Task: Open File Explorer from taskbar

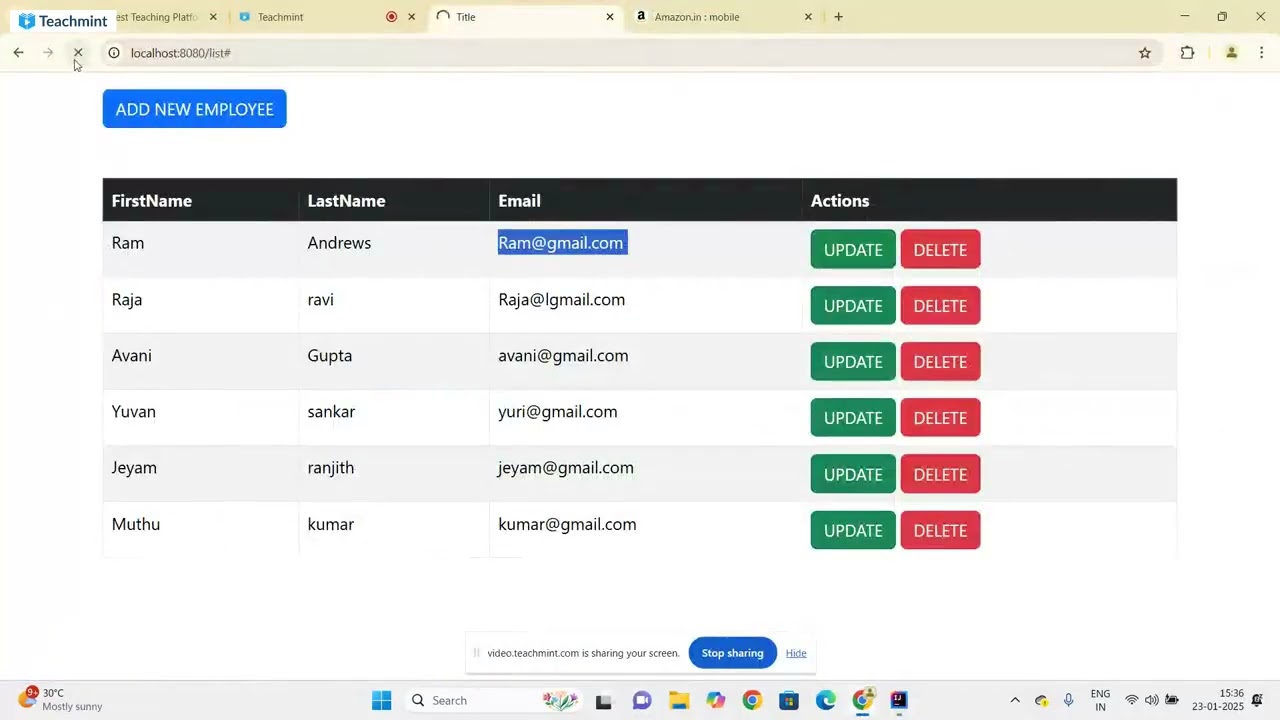Action: [679, 700]
